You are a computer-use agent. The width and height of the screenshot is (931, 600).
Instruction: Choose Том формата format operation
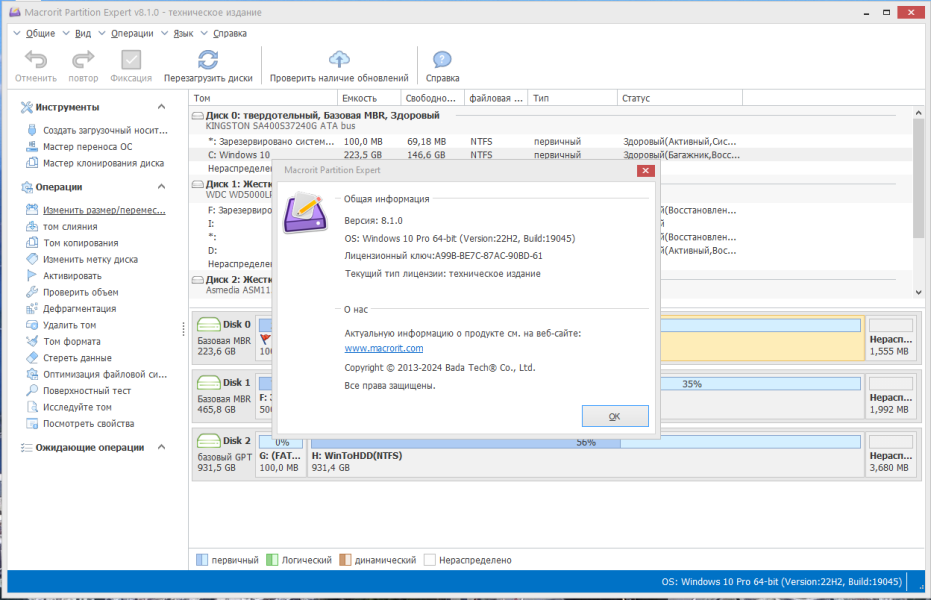64,341
